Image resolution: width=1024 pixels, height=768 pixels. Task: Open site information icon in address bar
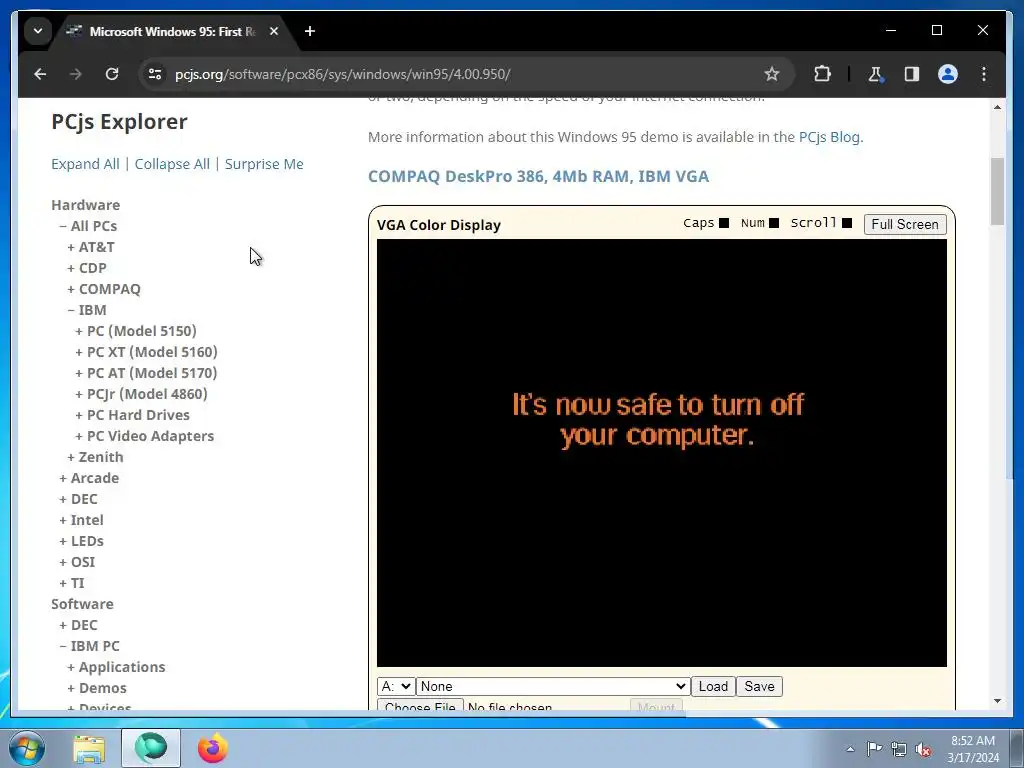coord(155,74)
